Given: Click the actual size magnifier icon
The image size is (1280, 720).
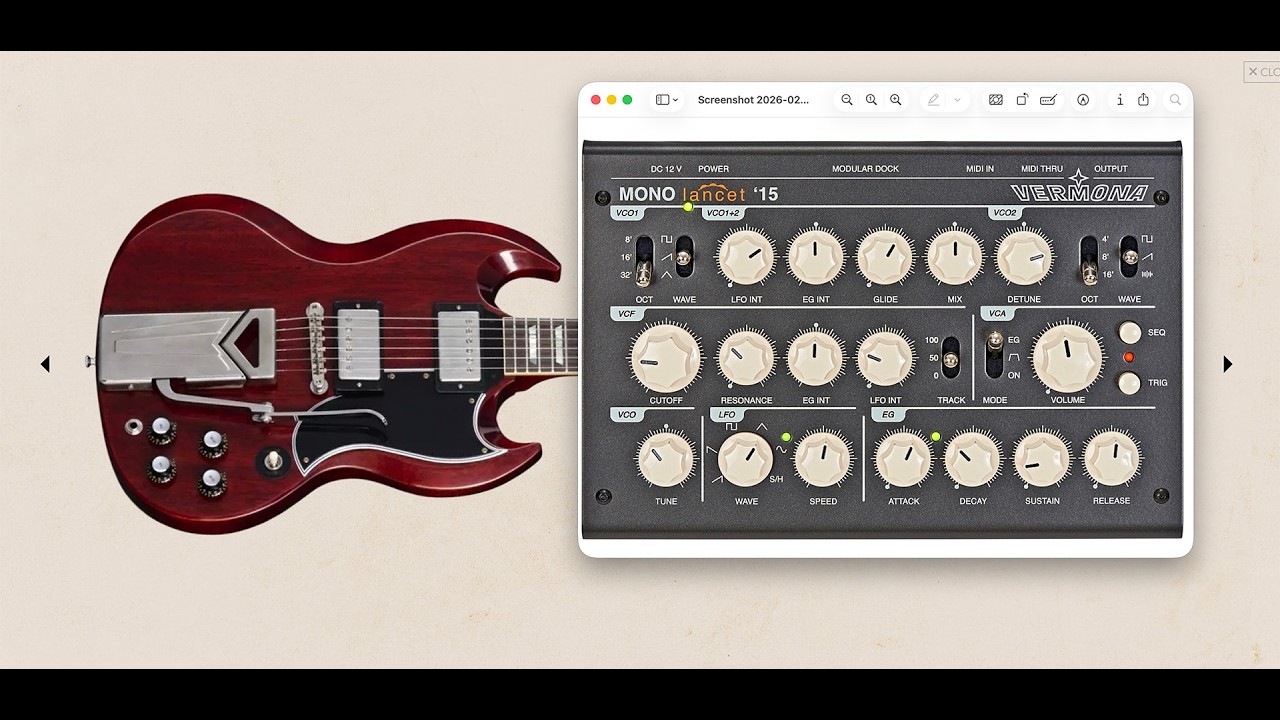Looking at the screenshot, I should (x=871, y=100).
